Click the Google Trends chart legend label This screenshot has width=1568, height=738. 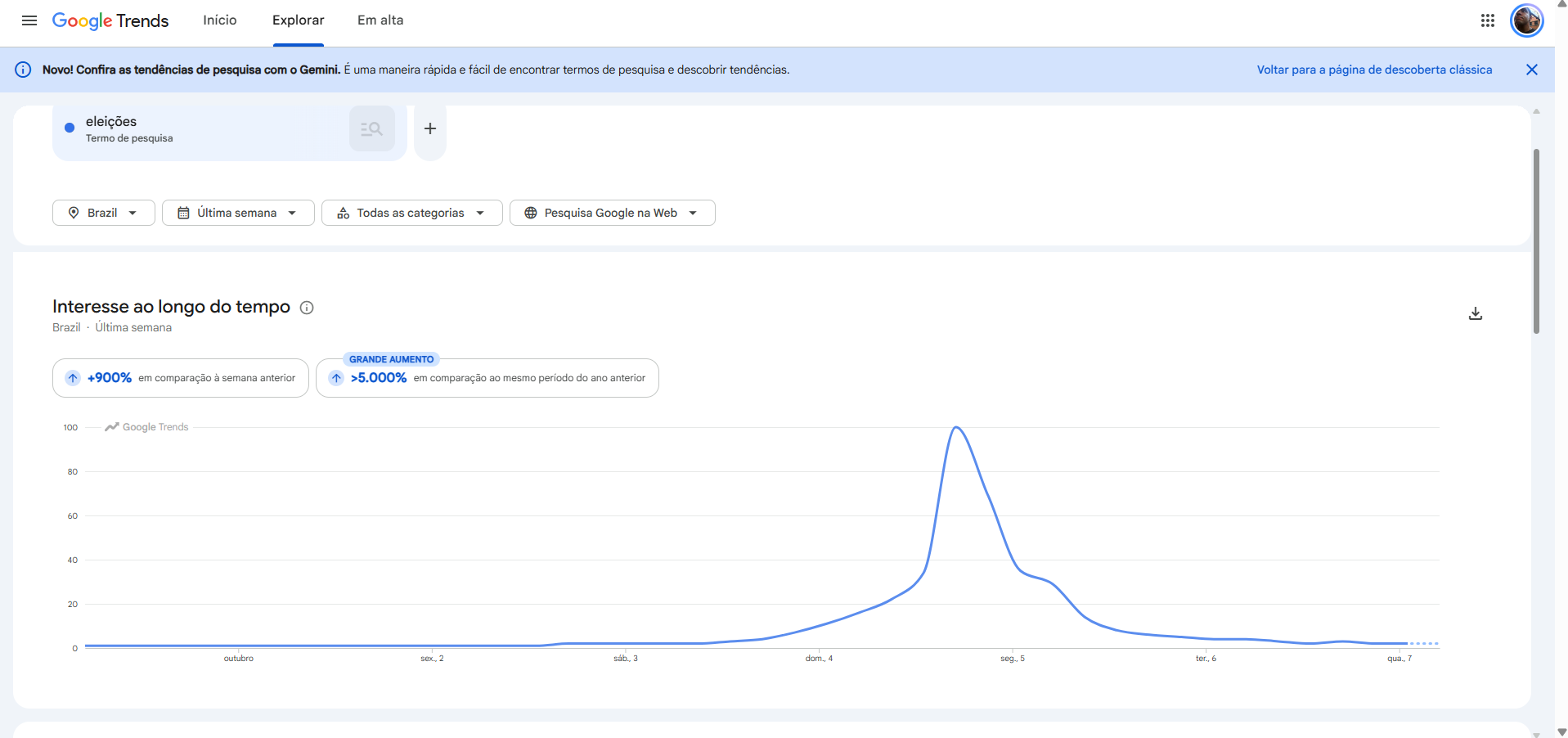(147, 427)
